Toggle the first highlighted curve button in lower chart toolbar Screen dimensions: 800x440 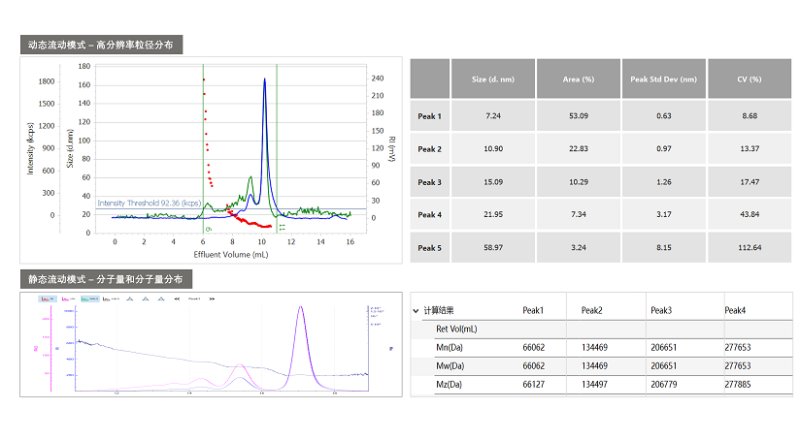point(45,298)
